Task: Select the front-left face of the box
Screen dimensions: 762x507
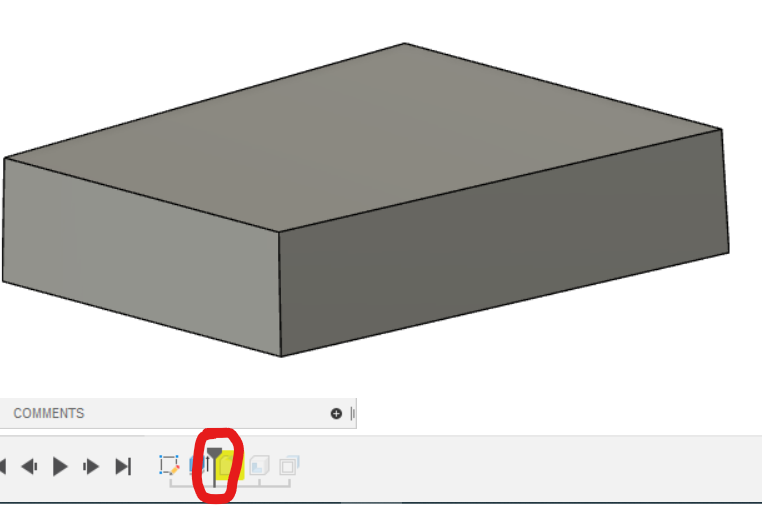Action: 140,255
